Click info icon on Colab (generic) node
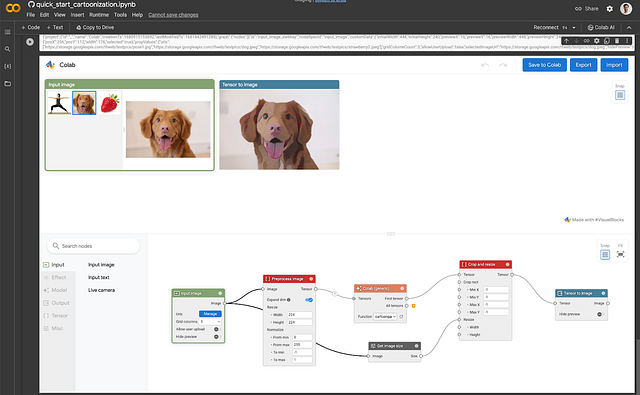640x395 pixels. 402,288
